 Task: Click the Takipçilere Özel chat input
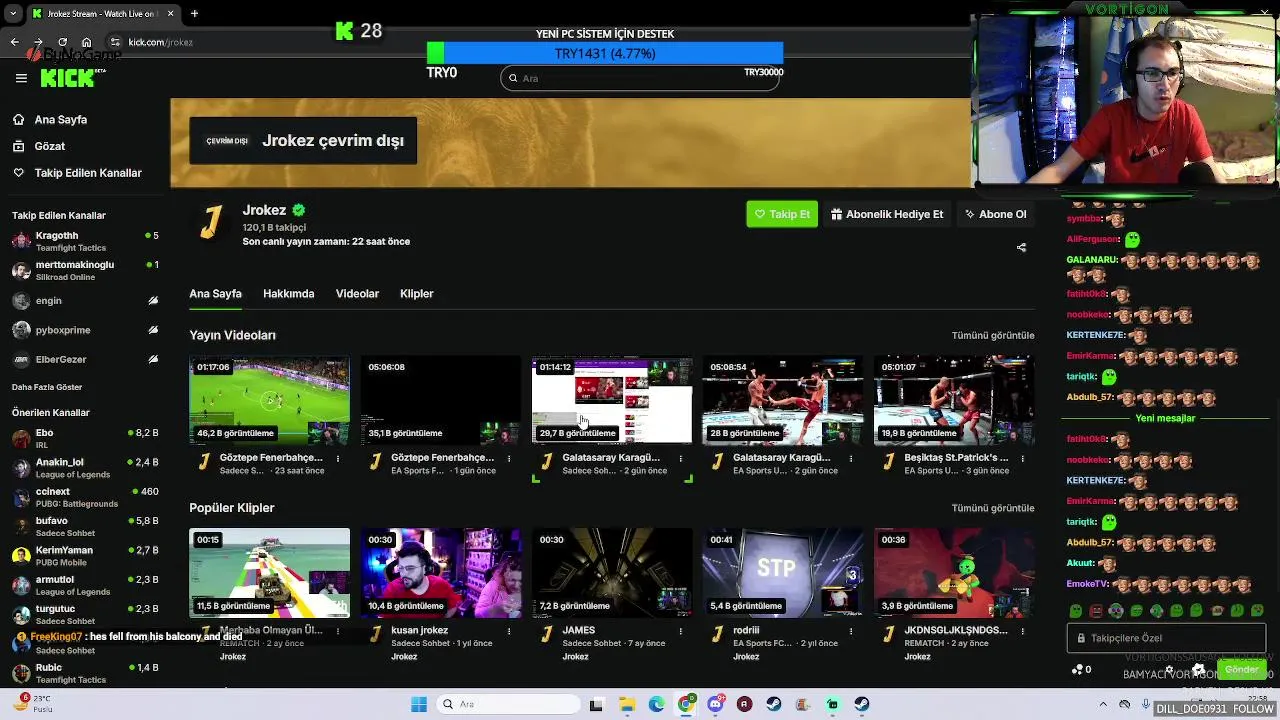tap(1166, 638)
